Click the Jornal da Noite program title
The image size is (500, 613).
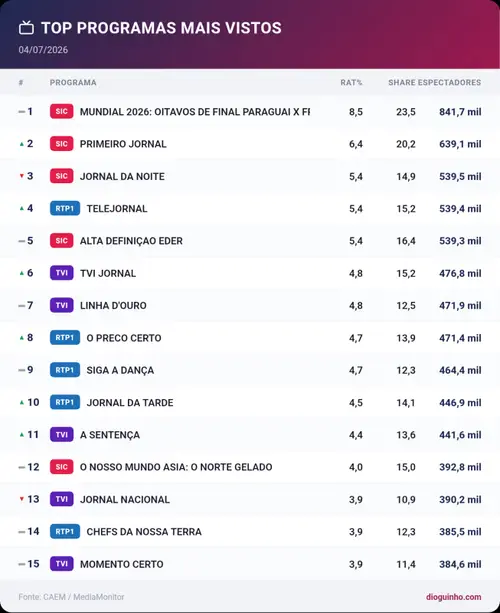tap(122, 176)
